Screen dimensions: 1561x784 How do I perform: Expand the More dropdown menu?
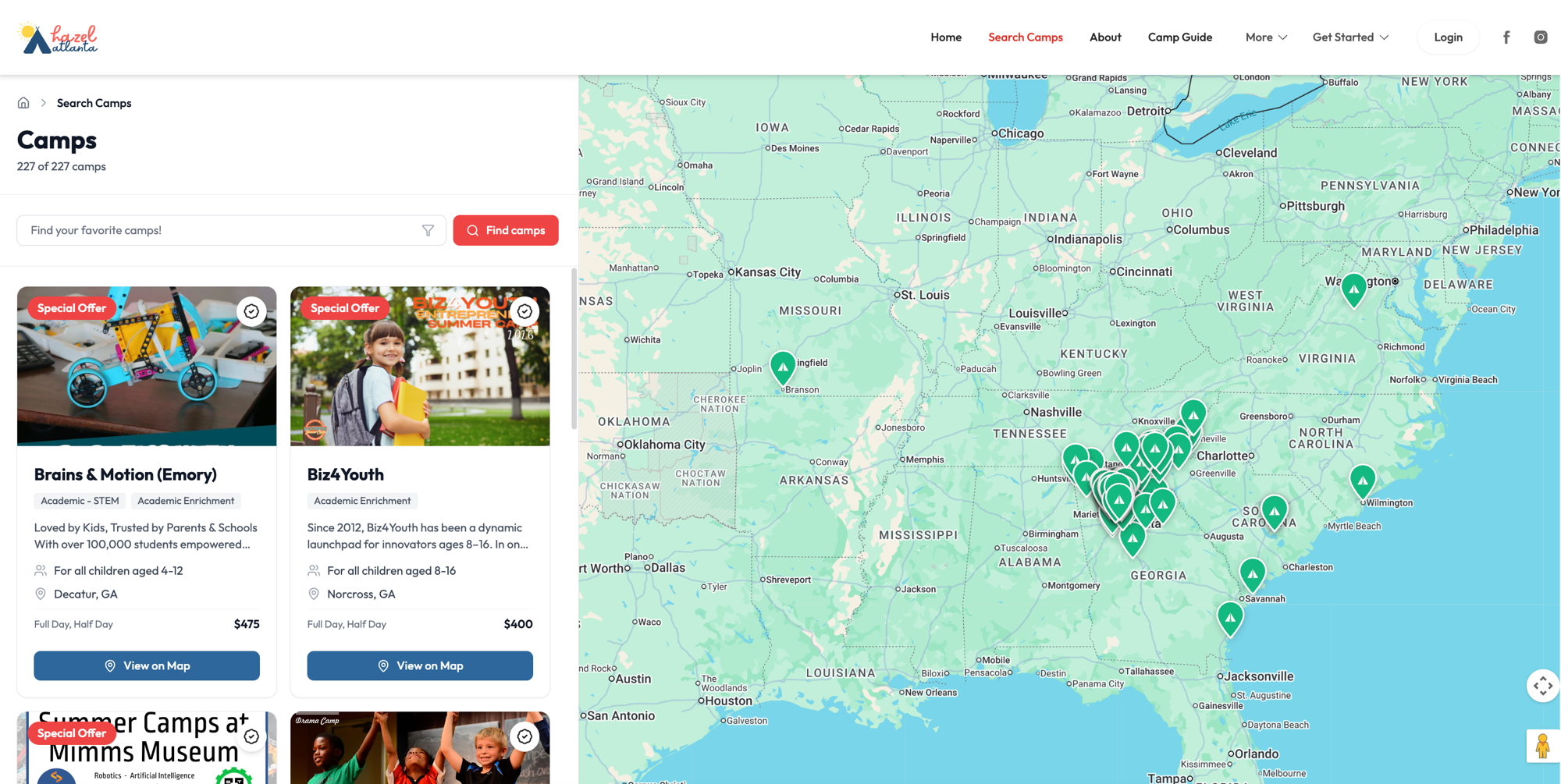coord(1266,37)
